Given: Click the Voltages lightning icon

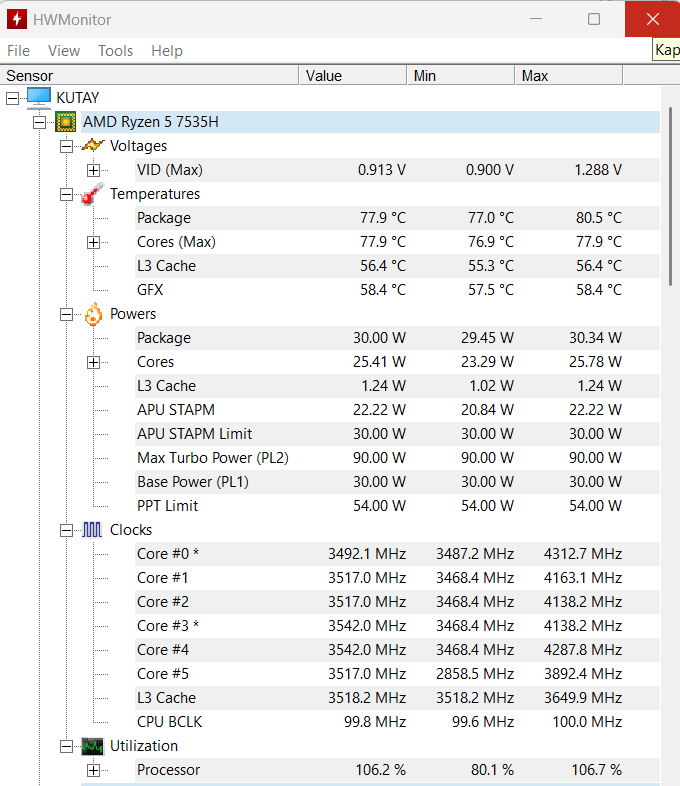Looking at the screenshot, I should [93, 145].
